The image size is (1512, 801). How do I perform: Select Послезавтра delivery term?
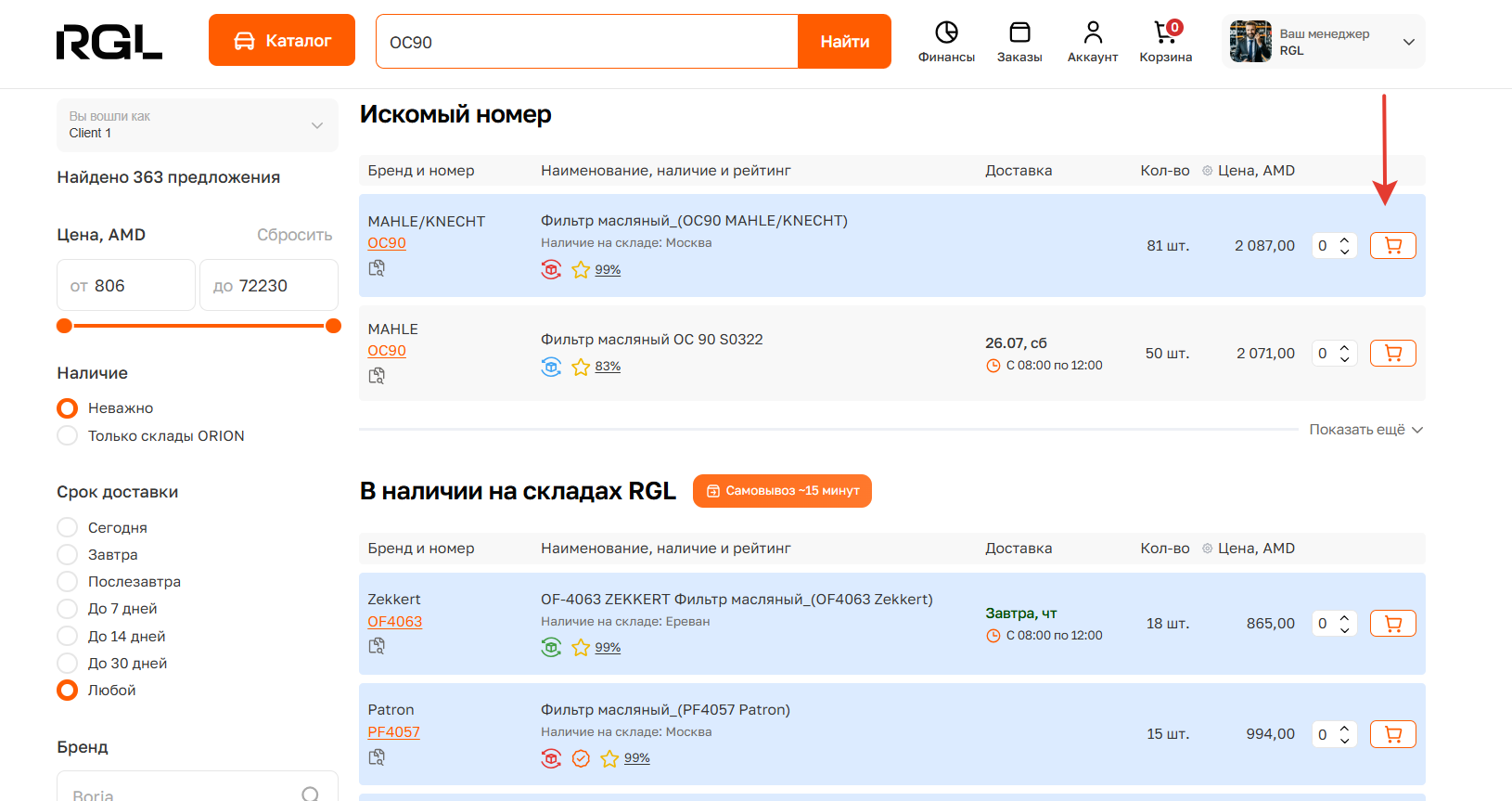coord(67,581)
